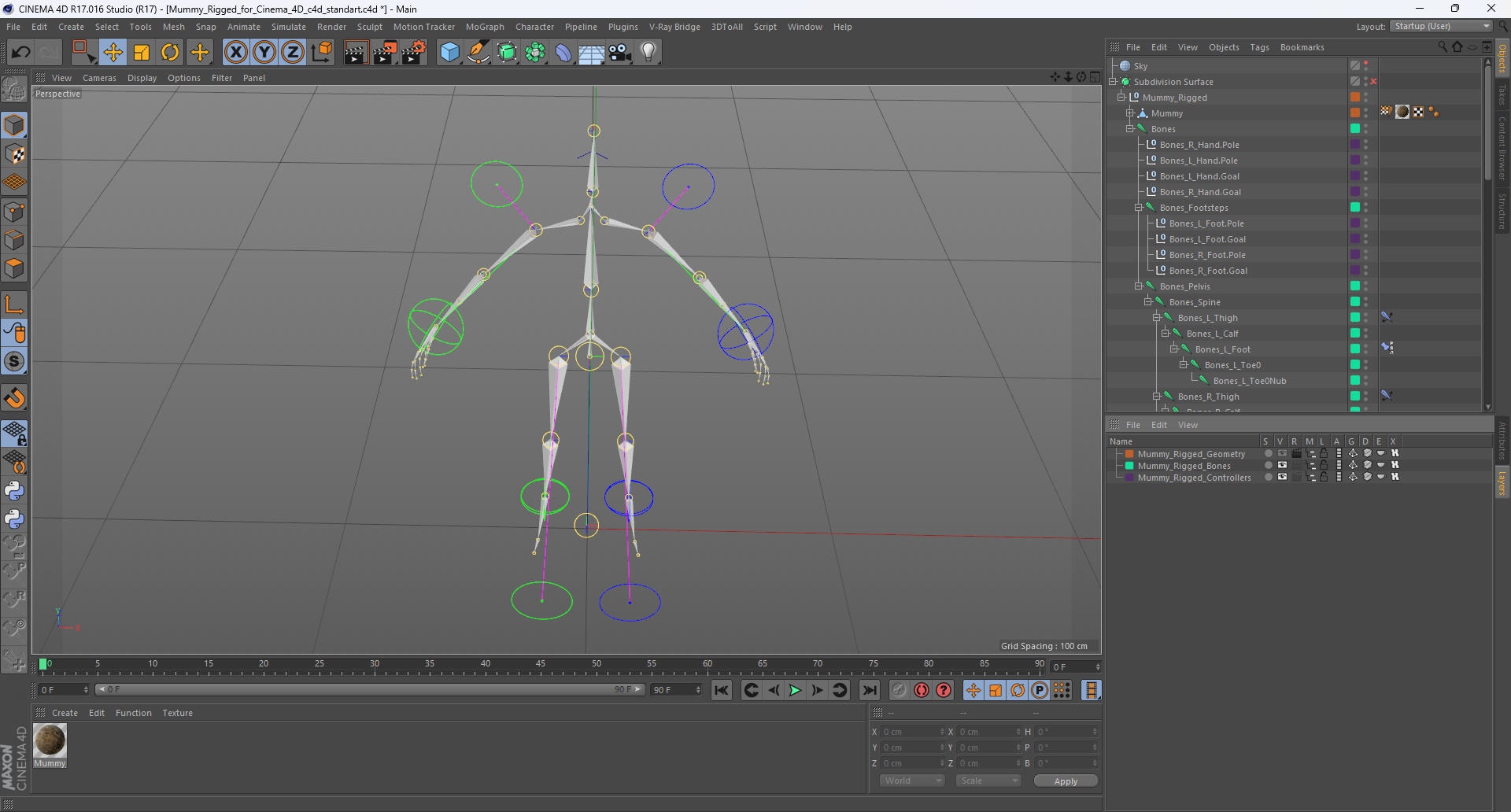
Task: Open the World coordinate system dropdown
Action: coord(912,781)
